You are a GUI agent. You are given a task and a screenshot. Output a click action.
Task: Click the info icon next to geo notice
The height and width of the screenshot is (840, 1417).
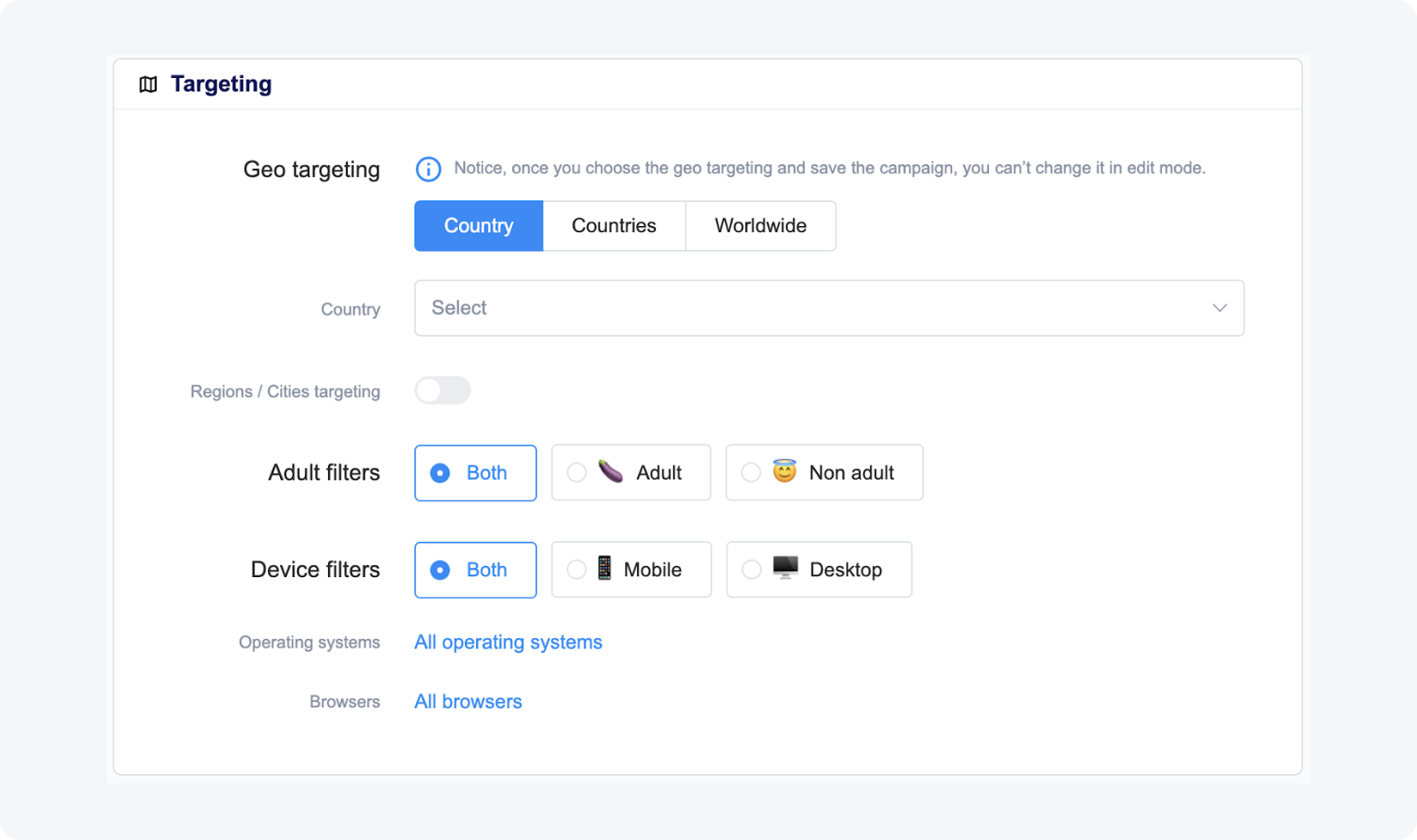click(428, 170)
